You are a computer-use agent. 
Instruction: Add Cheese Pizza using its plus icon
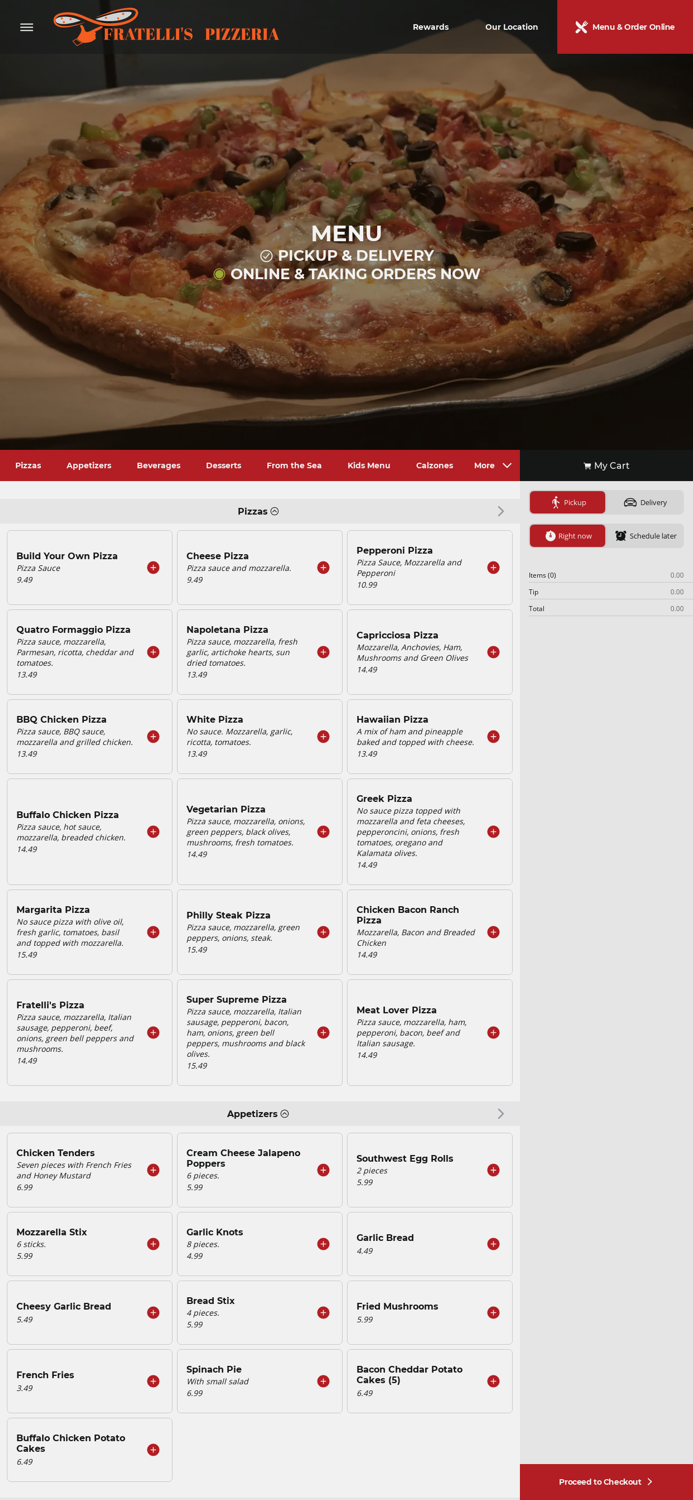pos(323,568)
